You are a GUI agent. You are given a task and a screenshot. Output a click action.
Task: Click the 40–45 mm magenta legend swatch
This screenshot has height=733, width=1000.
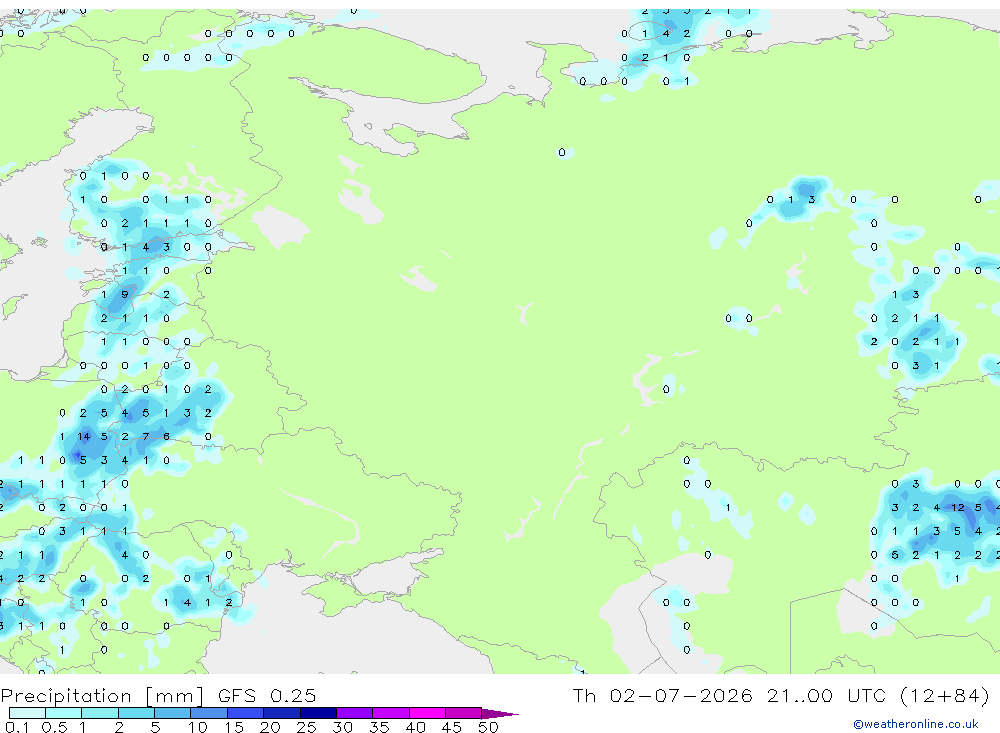pyautogui.click(x=427, y=713)
